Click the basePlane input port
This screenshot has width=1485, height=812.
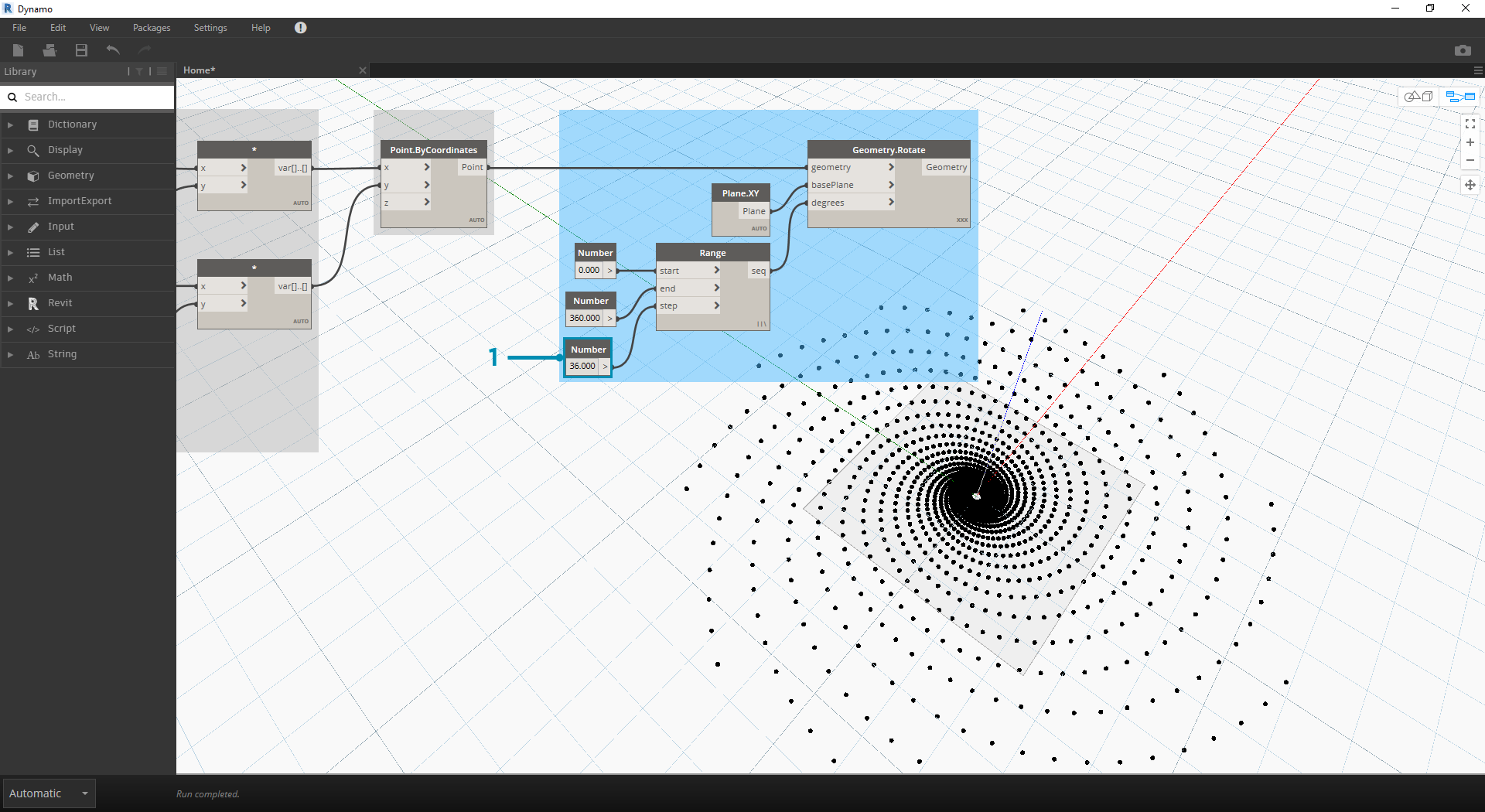point(852,186)
